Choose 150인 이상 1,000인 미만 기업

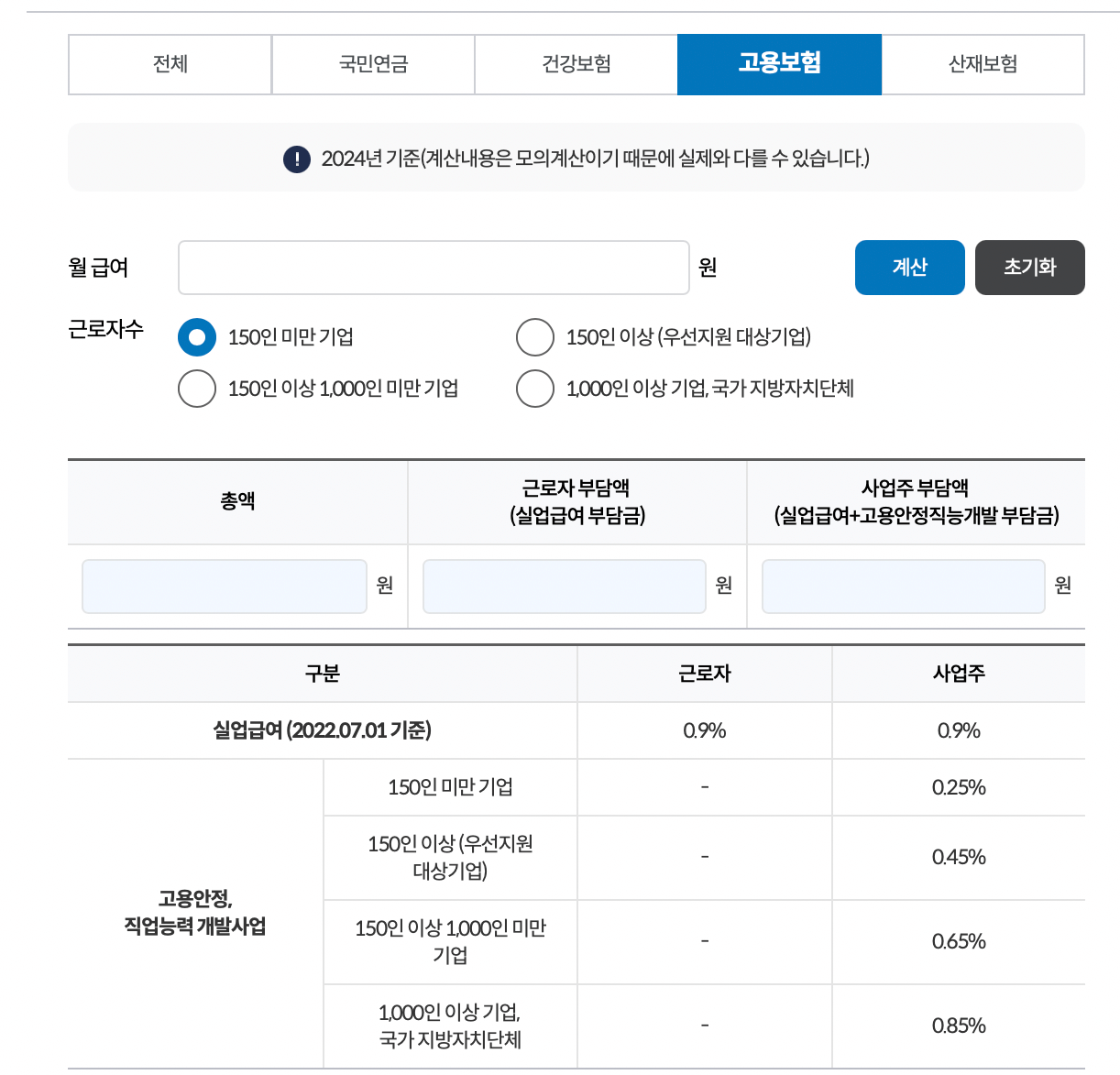[196, 389]
